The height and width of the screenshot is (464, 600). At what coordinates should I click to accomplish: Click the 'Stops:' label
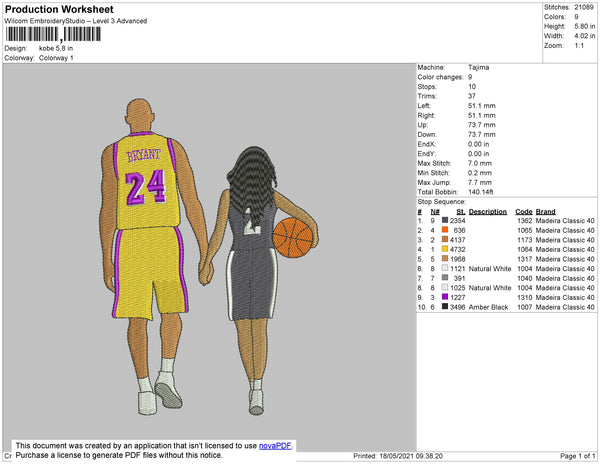(x=427, y=87)
